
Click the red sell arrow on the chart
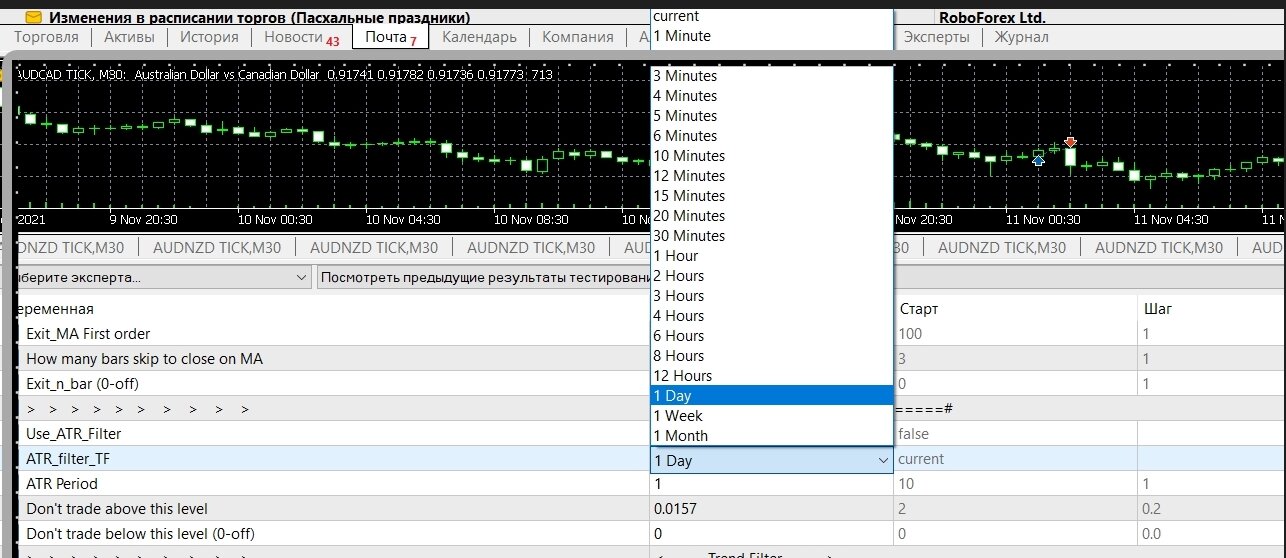pos(1070,142)
